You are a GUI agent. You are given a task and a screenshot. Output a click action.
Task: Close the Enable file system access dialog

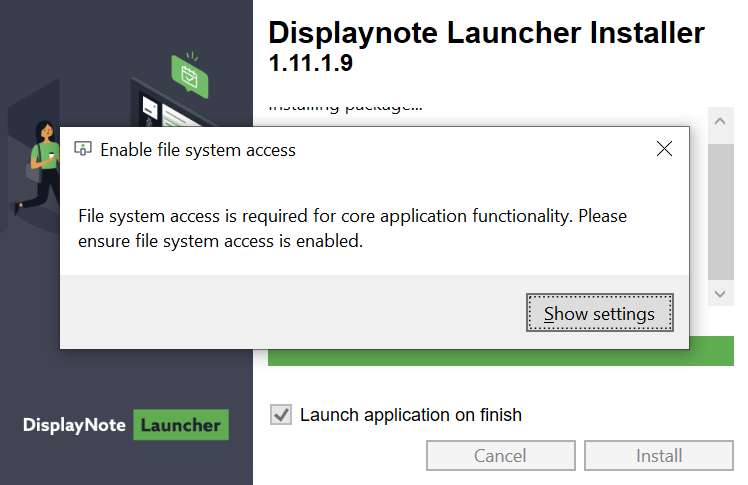coord(664,149)
